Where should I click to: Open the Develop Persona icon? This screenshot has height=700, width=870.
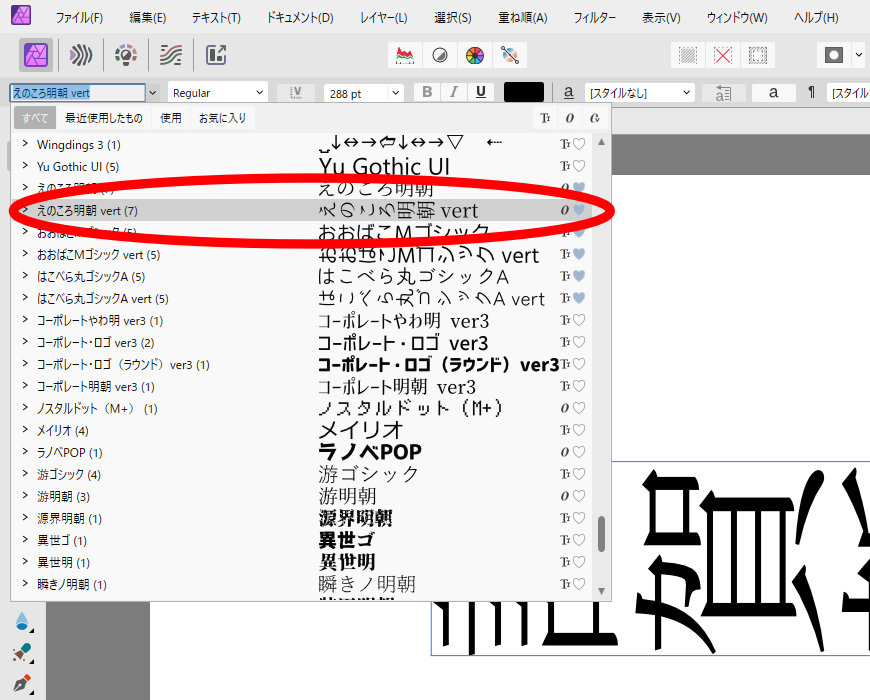click(126, 55)
